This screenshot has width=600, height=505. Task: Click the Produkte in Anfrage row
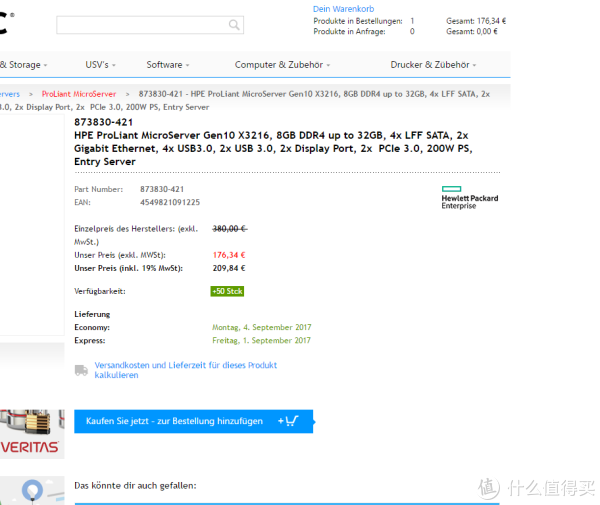364,31
